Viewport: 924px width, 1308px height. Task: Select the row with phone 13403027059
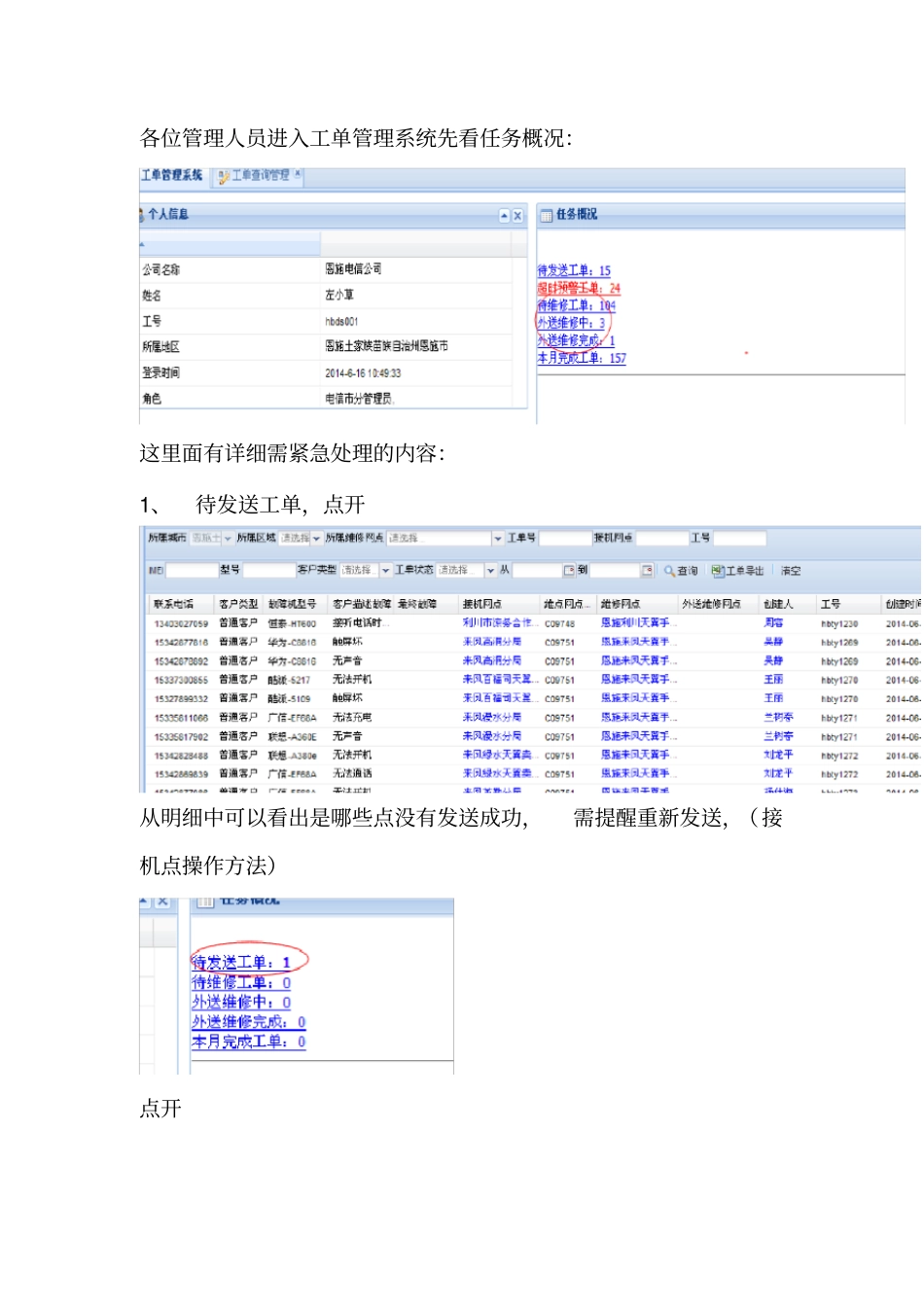click(533, 623)
